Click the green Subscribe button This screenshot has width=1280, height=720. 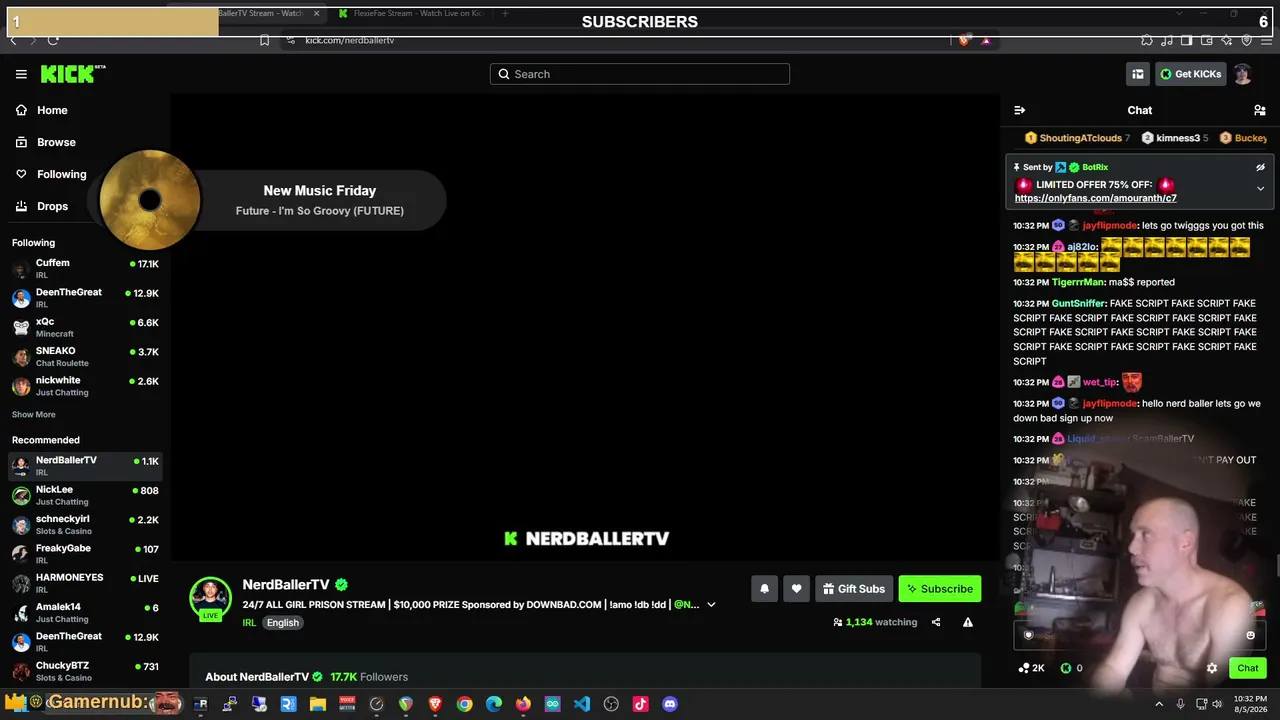(x=940, y=589)
